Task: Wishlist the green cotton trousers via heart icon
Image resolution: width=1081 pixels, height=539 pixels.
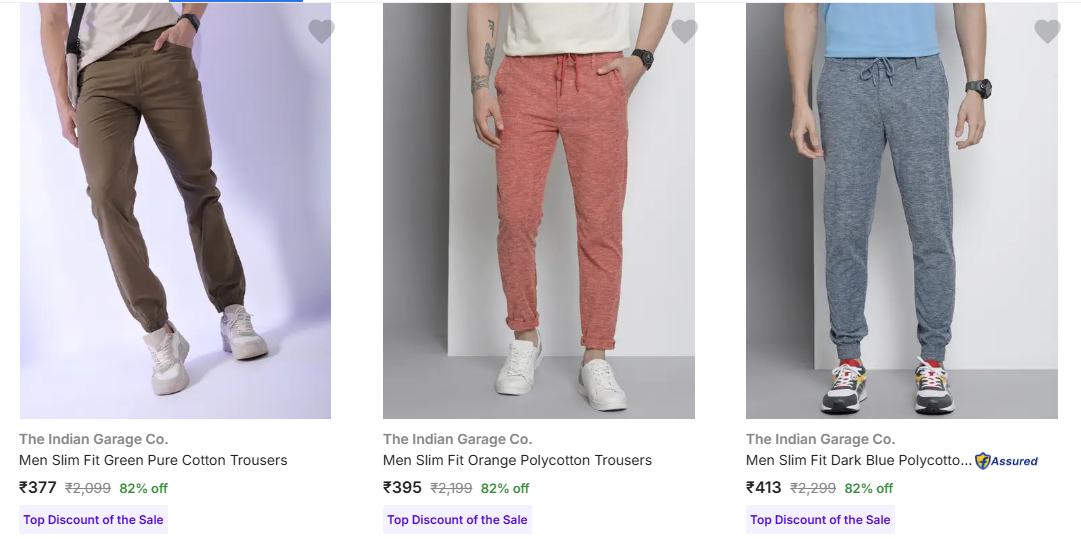Action: [x=321, y=32]
